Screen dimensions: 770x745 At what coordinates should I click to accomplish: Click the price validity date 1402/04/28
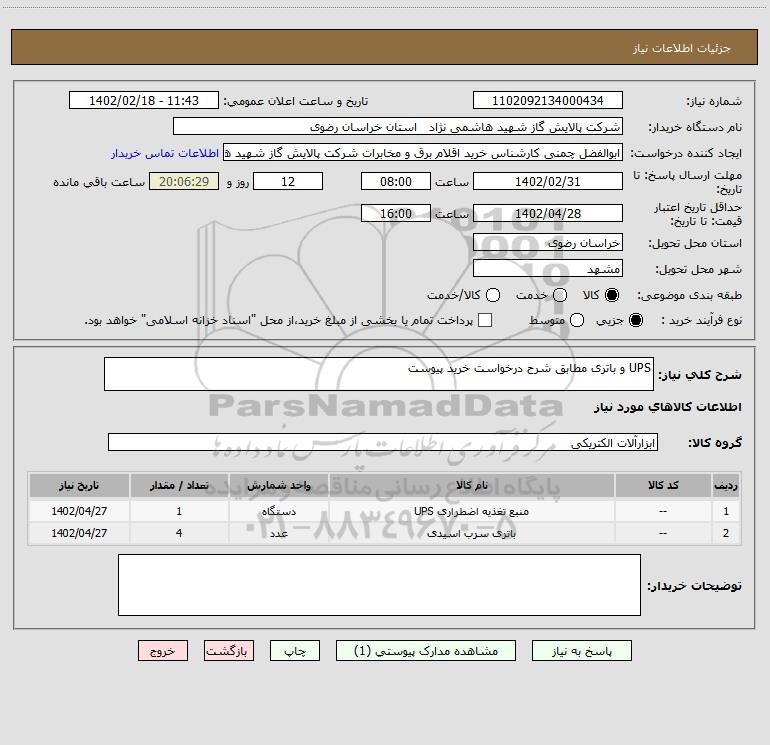click(548, 213)
